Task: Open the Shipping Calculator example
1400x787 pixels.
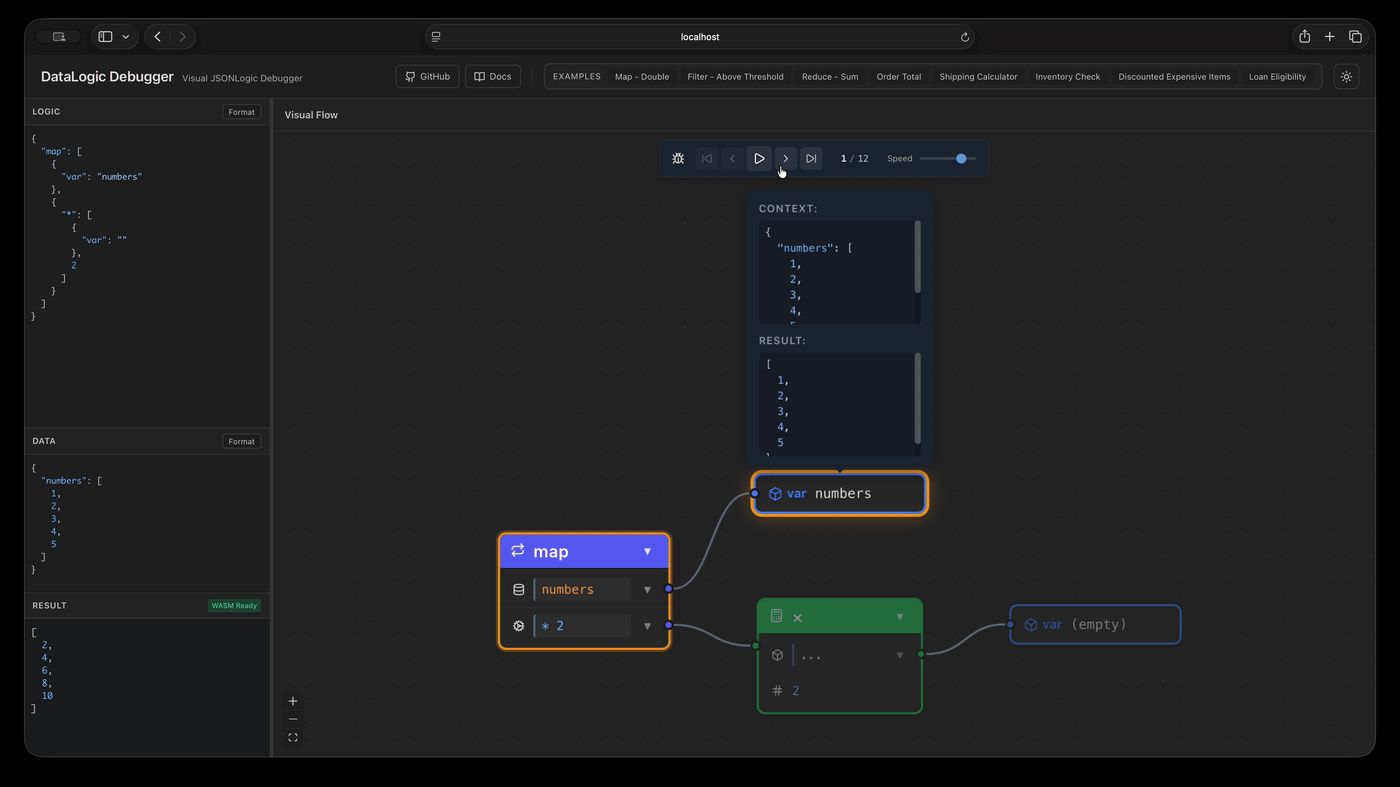Action: (978, 76)
